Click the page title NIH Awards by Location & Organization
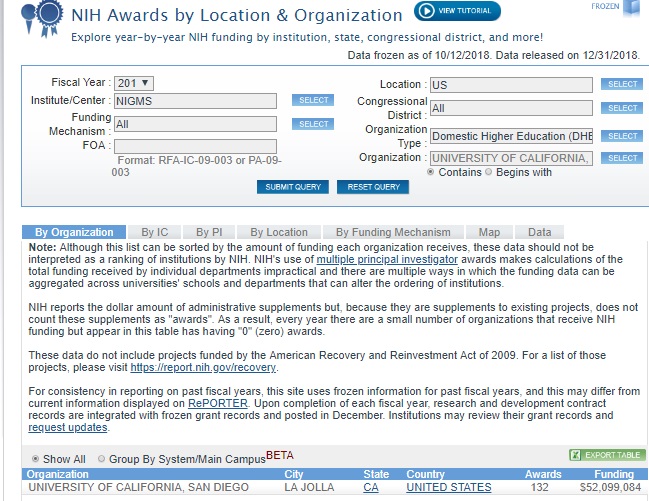Viewport: 649px width, 501px height. (237, 15)
